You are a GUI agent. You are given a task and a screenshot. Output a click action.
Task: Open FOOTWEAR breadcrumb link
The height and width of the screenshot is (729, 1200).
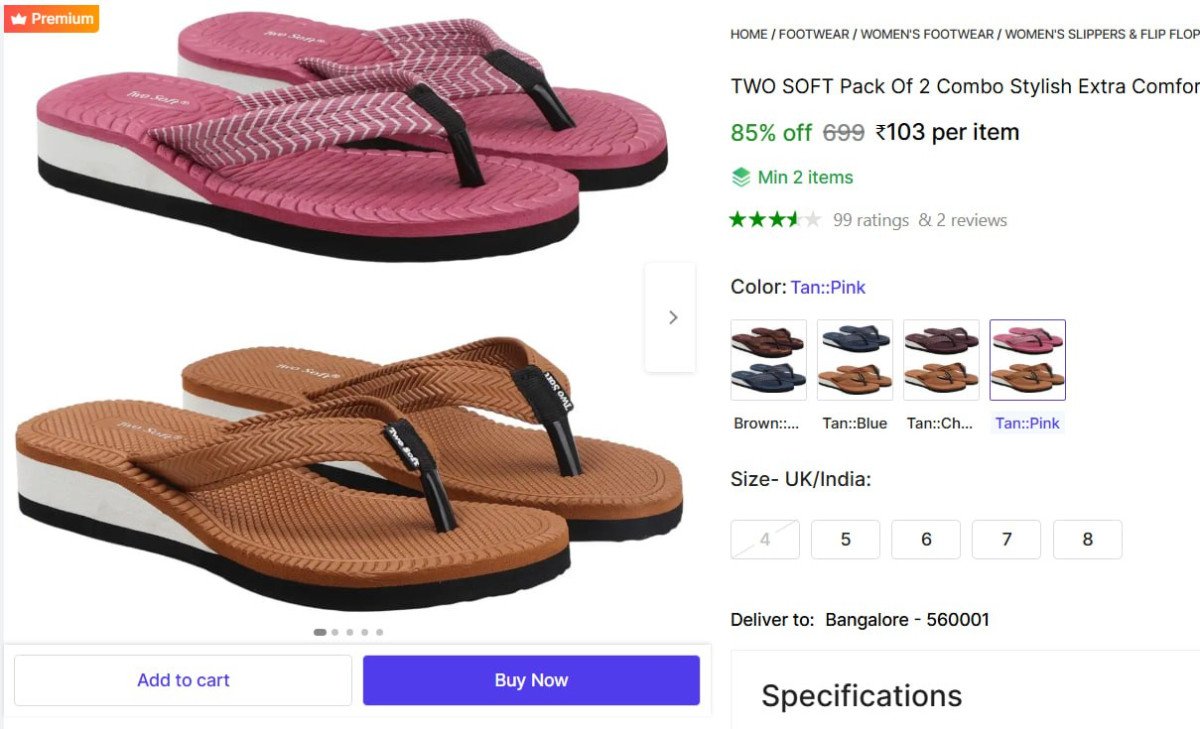tap(815, 34)
